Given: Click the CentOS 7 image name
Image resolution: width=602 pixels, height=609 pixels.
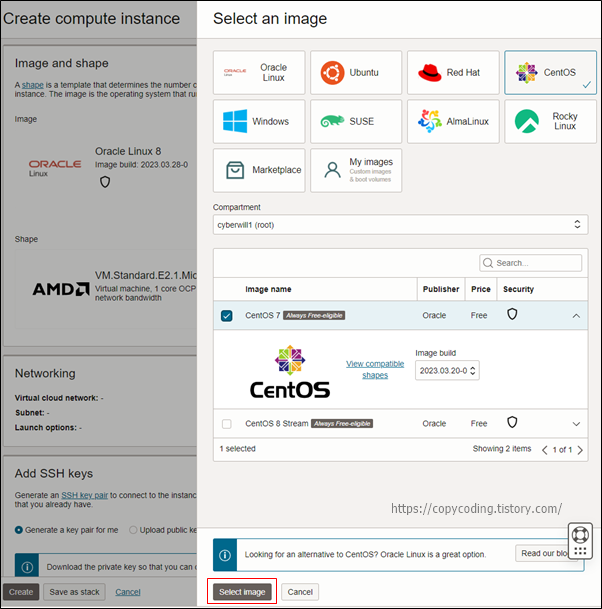Looking at the screenshot, I should [x=263, y=315].
